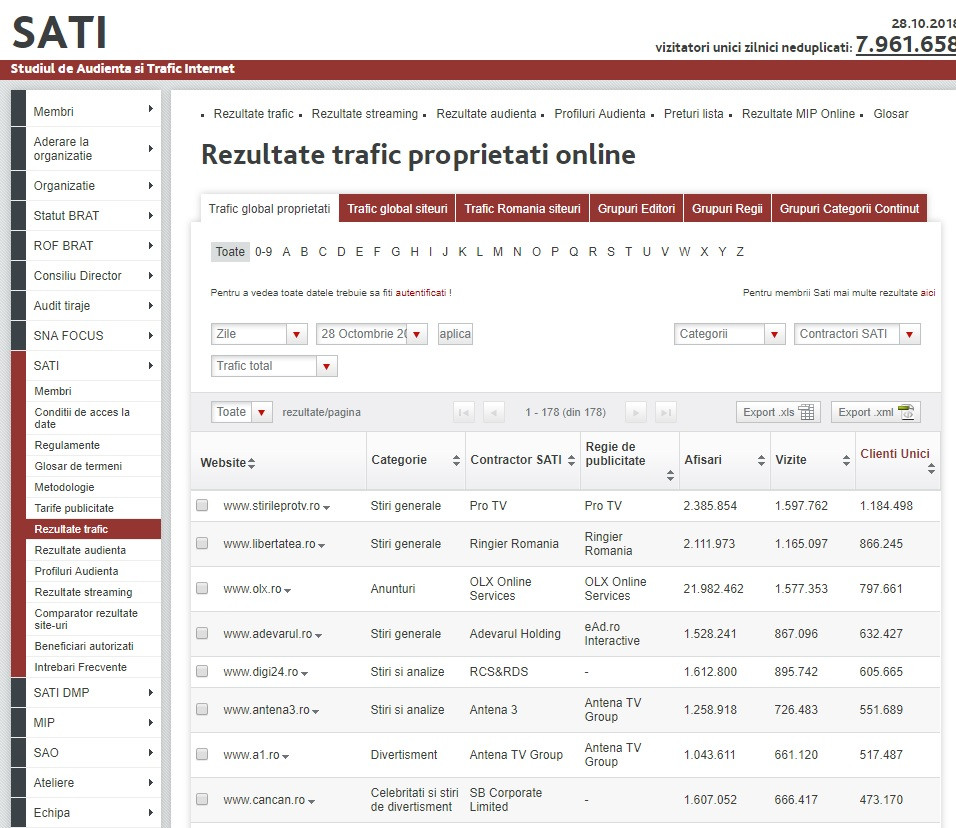Open the Trafic total dropdown
Viewport: 956px width, 828px height.
point(274,366)
